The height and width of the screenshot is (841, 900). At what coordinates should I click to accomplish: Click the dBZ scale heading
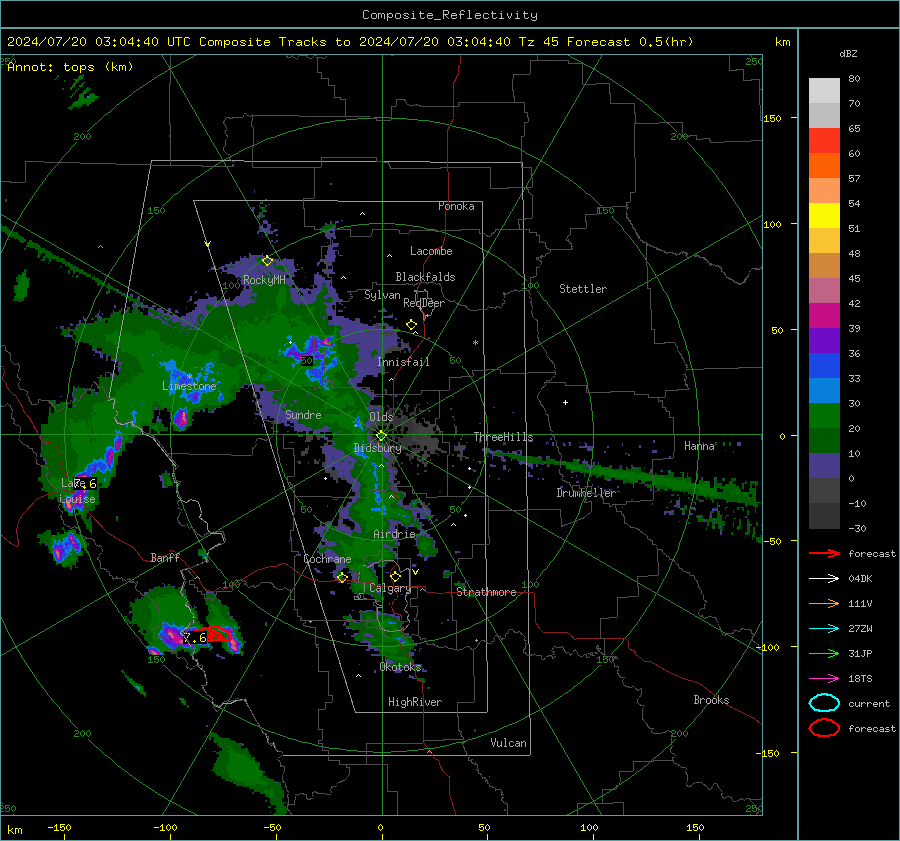848,53
